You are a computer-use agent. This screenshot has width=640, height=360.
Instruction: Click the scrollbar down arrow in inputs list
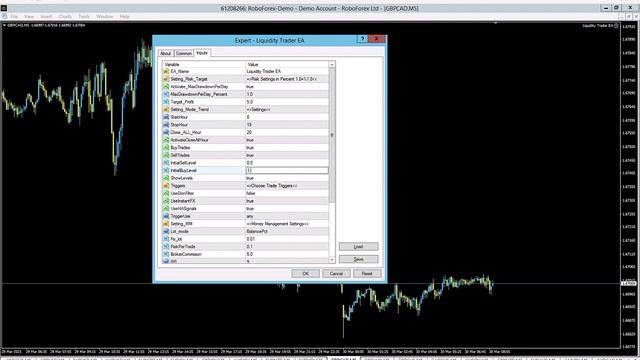point(332,260)
